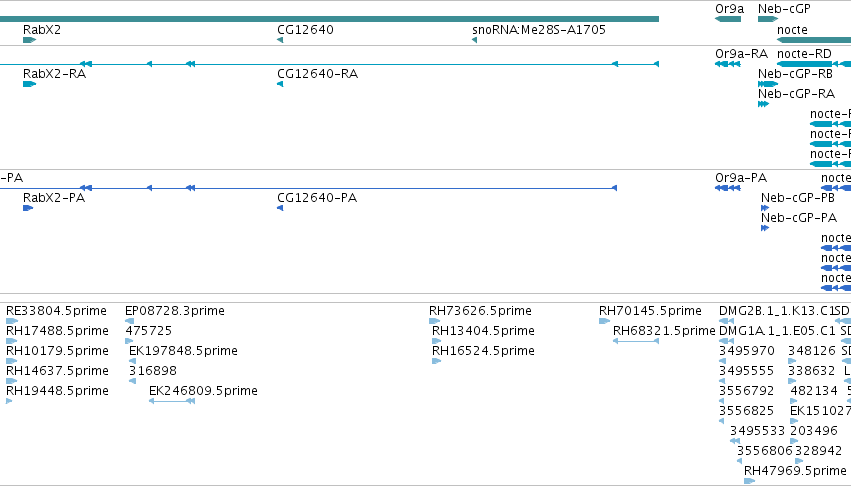Click the RH70145.5prime EST arrow

pos(605,321)
